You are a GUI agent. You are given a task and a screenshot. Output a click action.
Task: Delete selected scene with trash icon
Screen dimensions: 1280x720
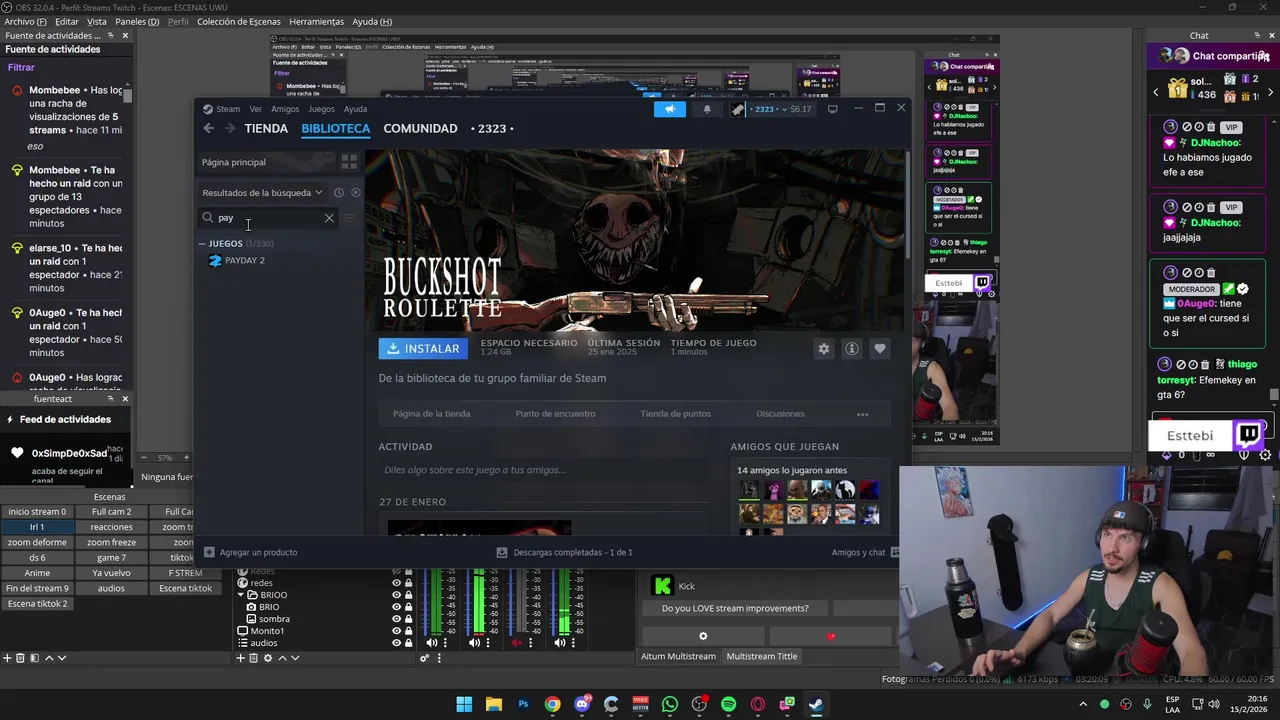[x=20, y=658]
